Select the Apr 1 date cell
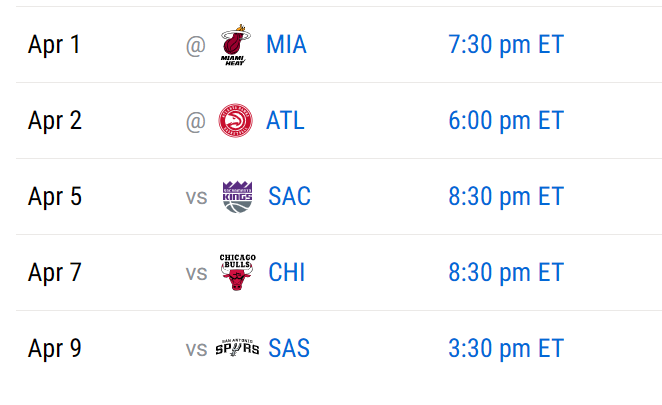The width and height of the screenshot is (662, 405). point(54,45)
